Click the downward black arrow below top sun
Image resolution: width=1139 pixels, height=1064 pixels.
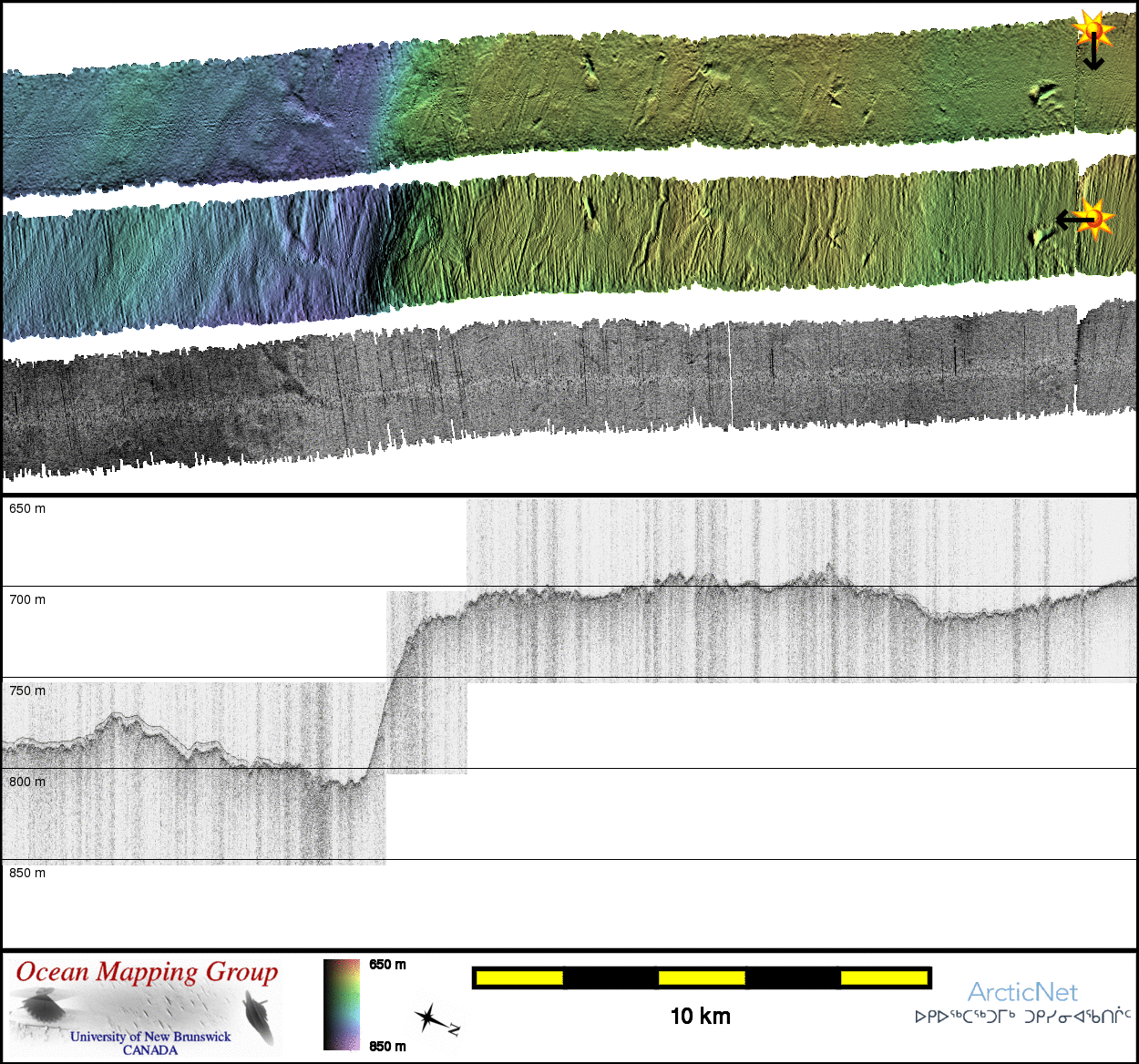pos(1093,57)
